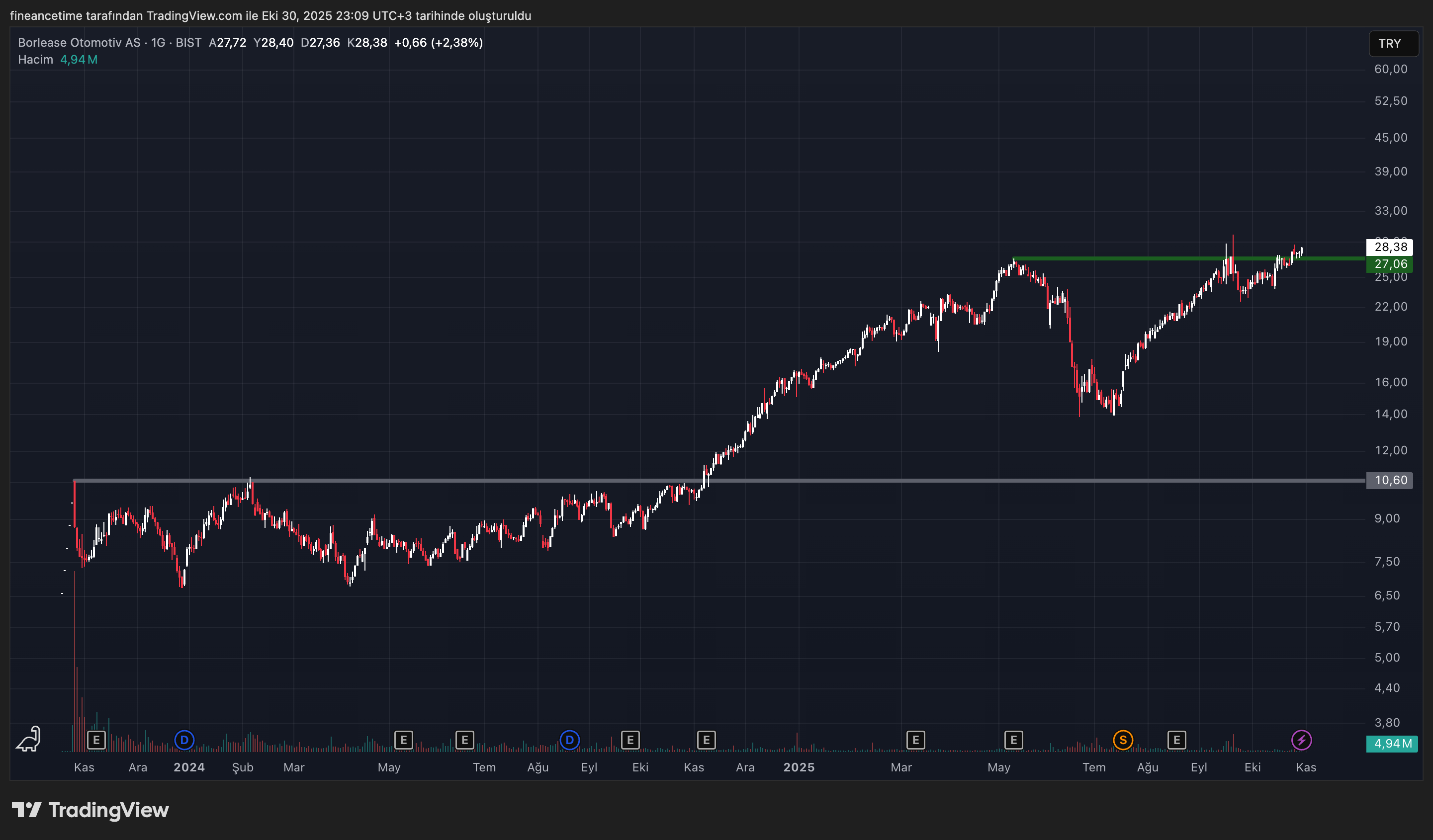The width and height of the screenshot is (1433, 840).
Task: Click the green 27,06 price line label
Action: 1390,264
